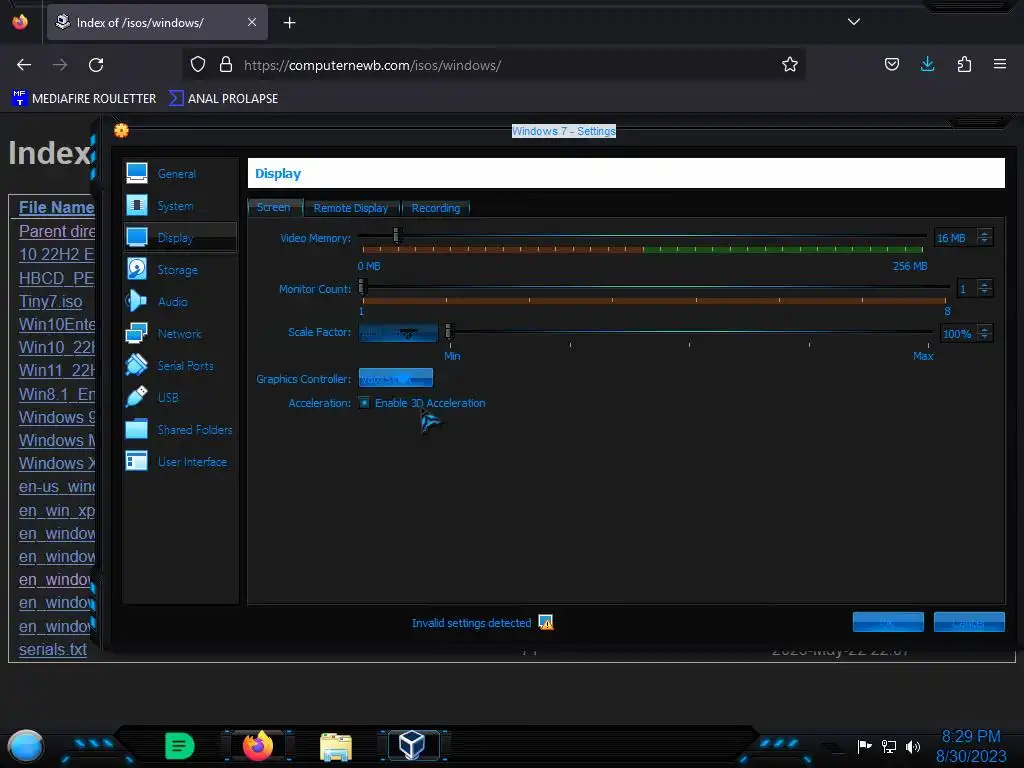Click Firefox icon in taskbar
Viewport: 1024px width, 768px height.
click(x=258, y=745)
